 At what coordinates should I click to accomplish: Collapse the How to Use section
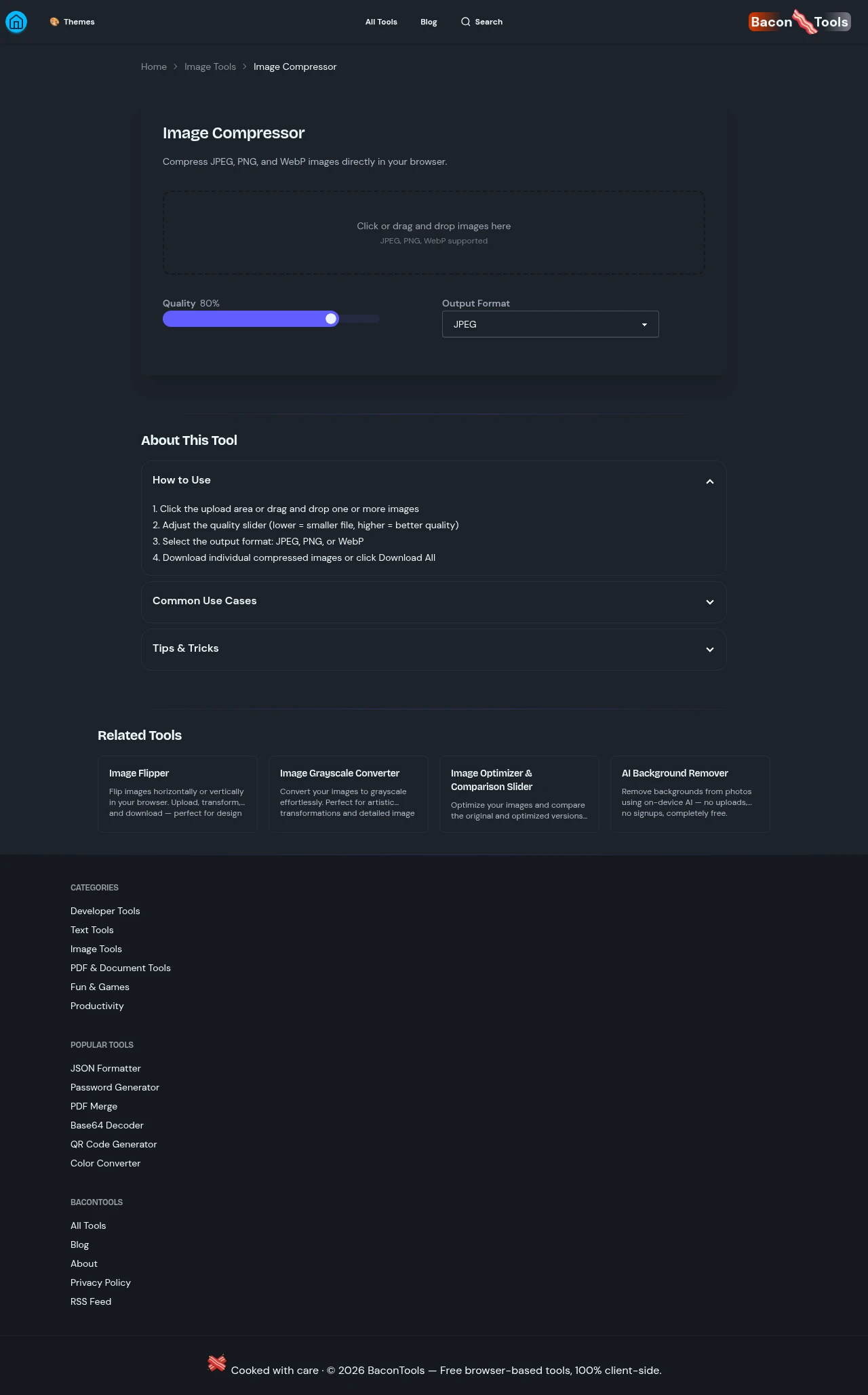[709, 481]
